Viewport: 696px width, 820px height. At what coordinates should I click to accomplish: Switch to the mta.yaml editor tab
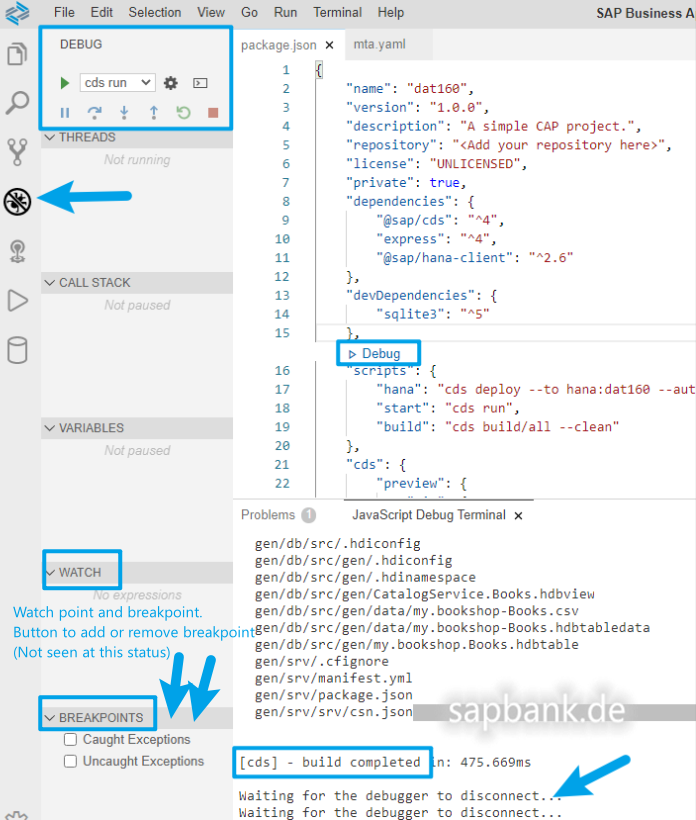(379, 45)
